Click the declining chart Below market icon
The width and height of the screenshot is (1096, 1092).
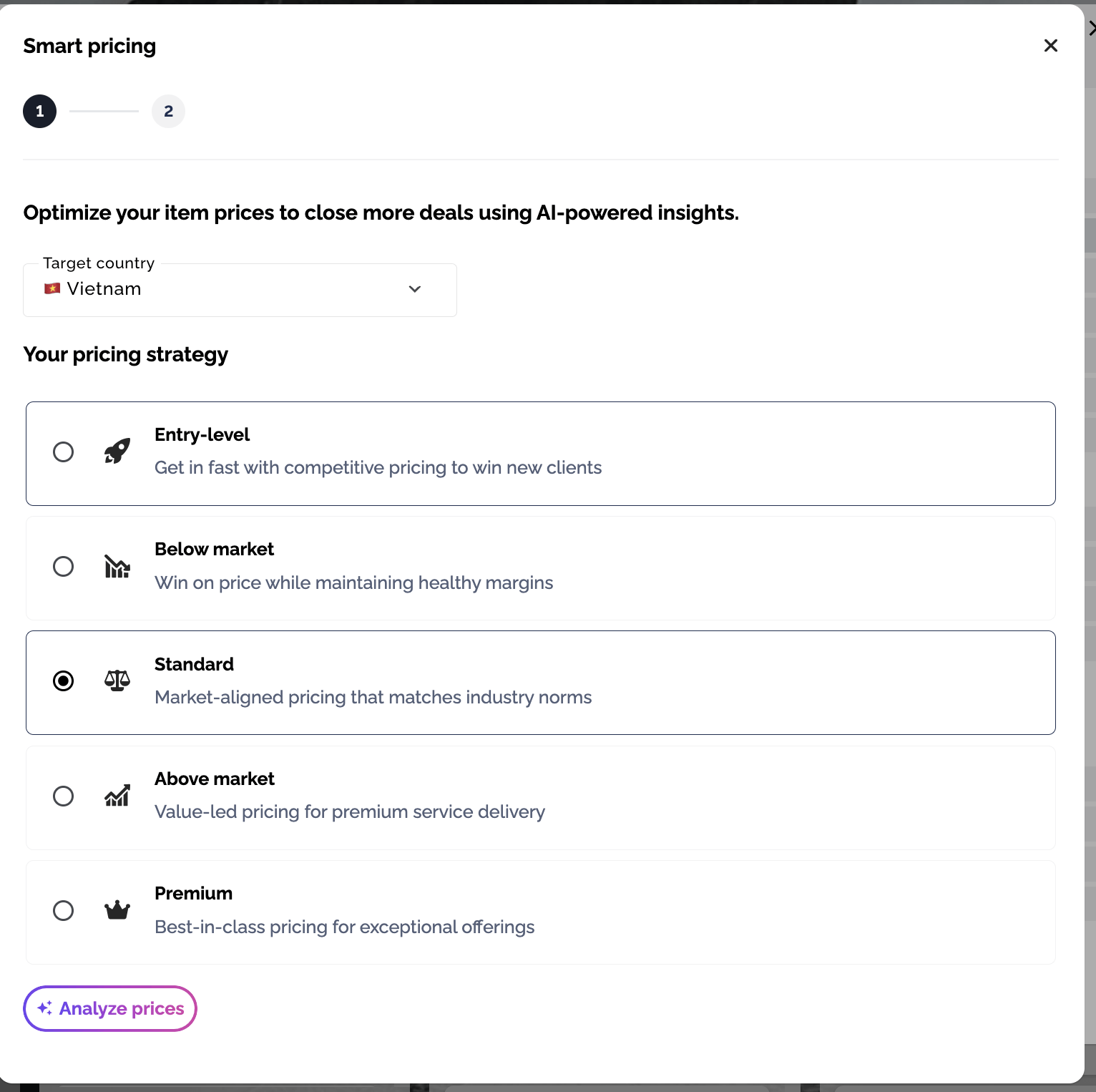(x=117, y=567)
